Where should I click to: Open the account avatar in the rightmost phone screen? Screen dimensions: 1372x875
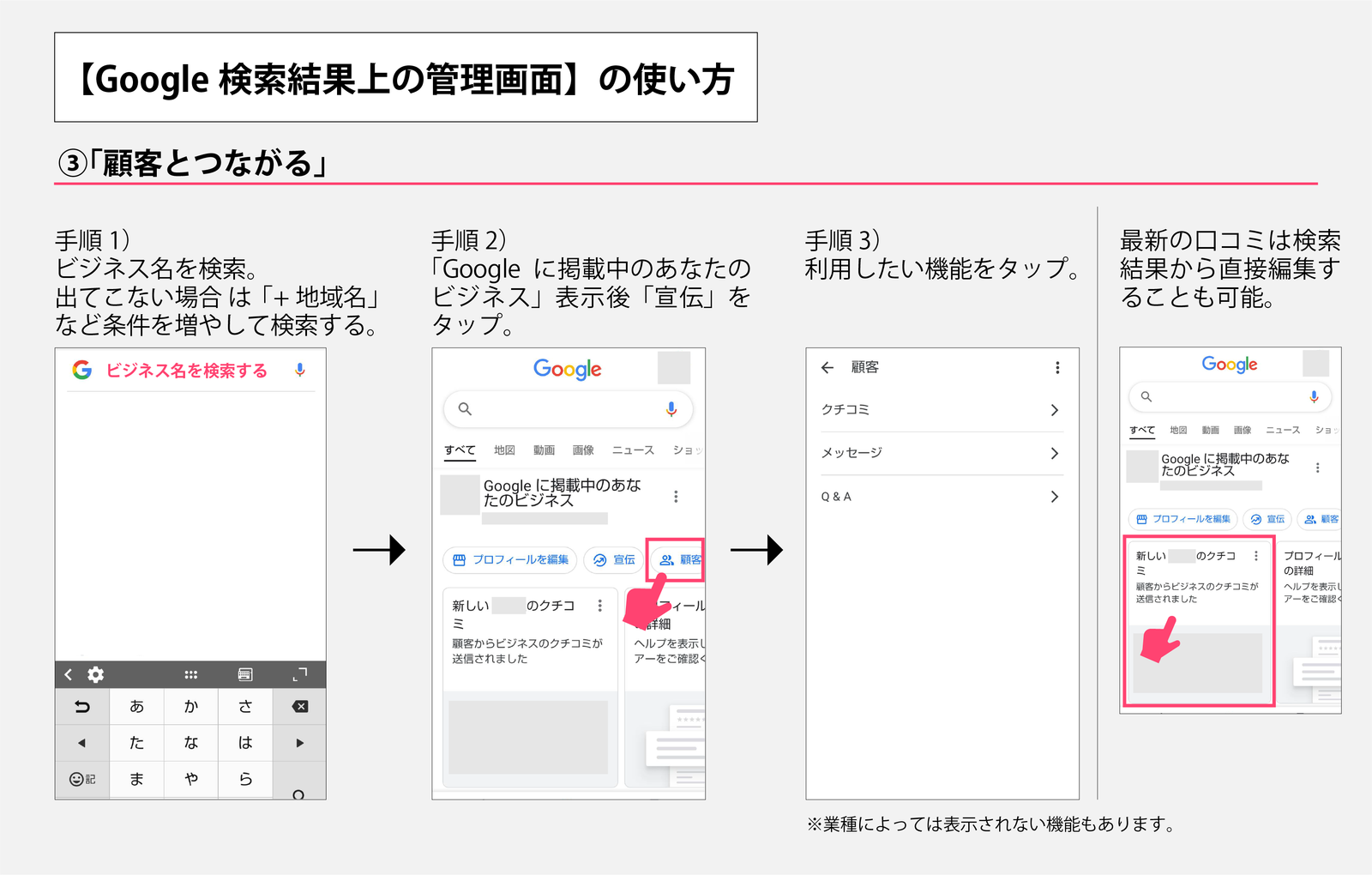click(1315, 363)
